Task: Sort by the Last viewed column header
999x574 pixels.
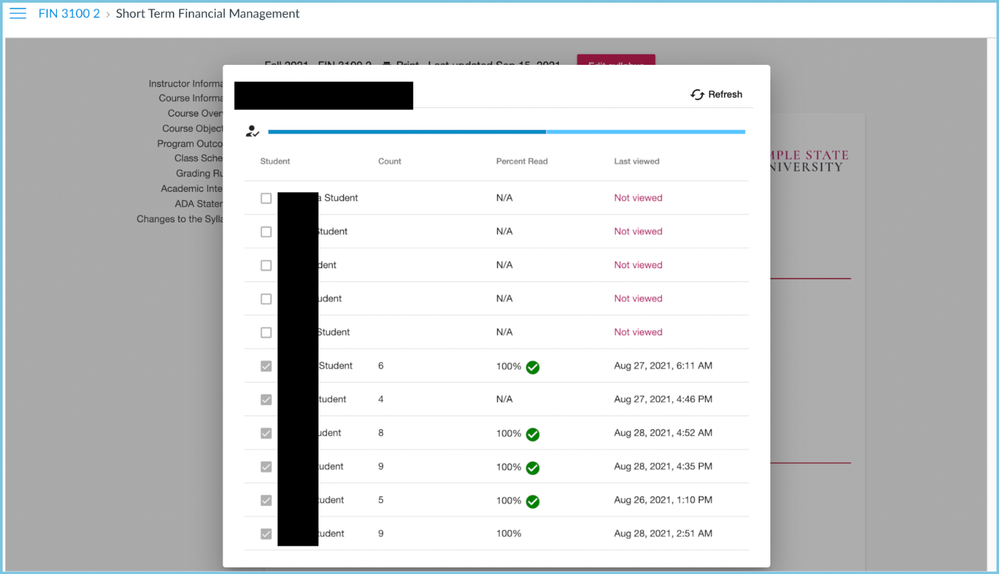Action: [x=636, y=161]
